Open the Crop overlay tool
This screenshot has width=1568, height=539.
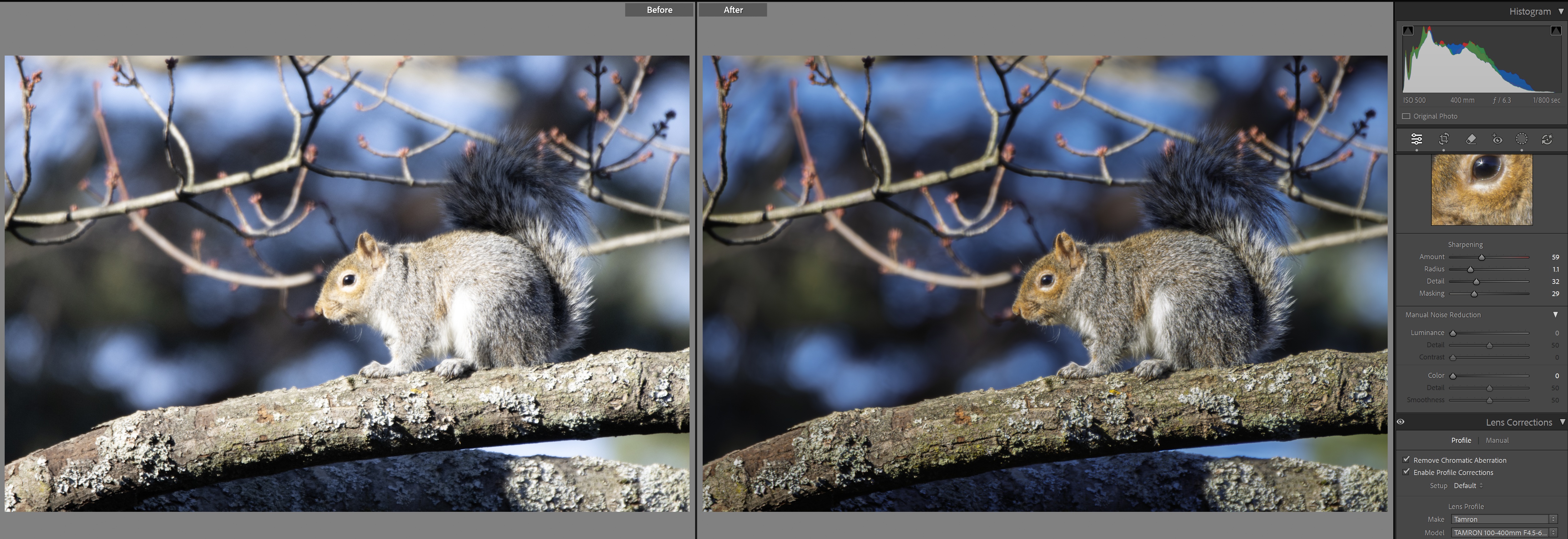click(1443, 139)
